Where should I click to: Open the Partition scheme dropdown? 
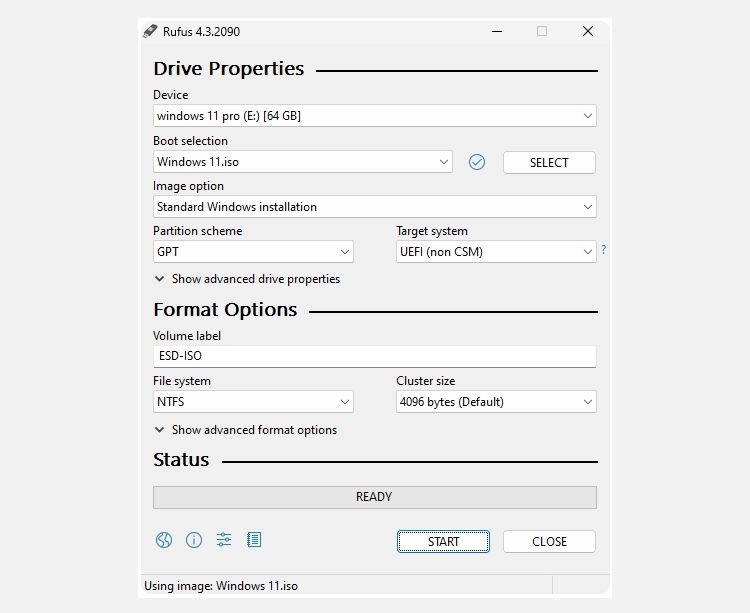pos(253,252)
